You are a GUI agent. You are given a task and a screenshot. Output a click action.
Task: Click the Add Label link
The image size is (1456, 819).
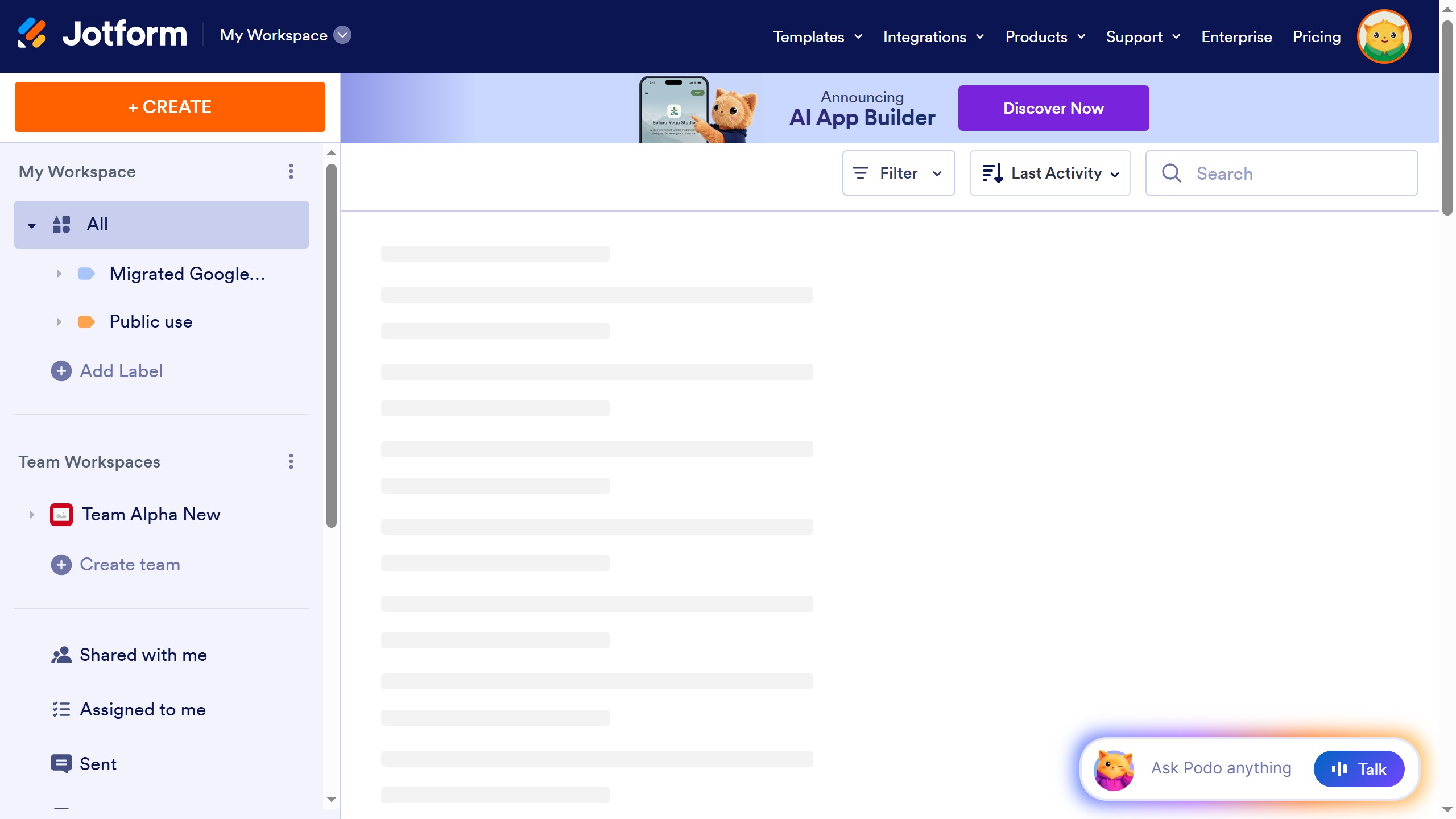(121, 371)
